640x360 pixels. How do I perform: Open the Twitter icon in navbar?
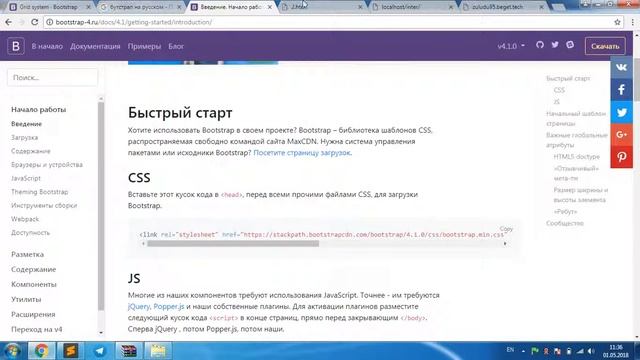555,45
